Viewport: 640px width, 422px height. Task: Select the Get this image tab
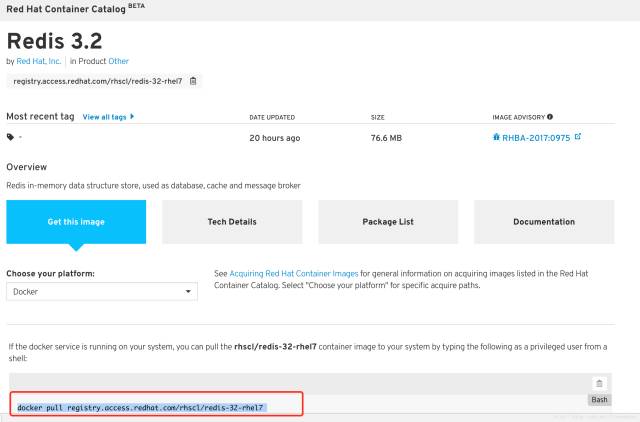(76, 222)
